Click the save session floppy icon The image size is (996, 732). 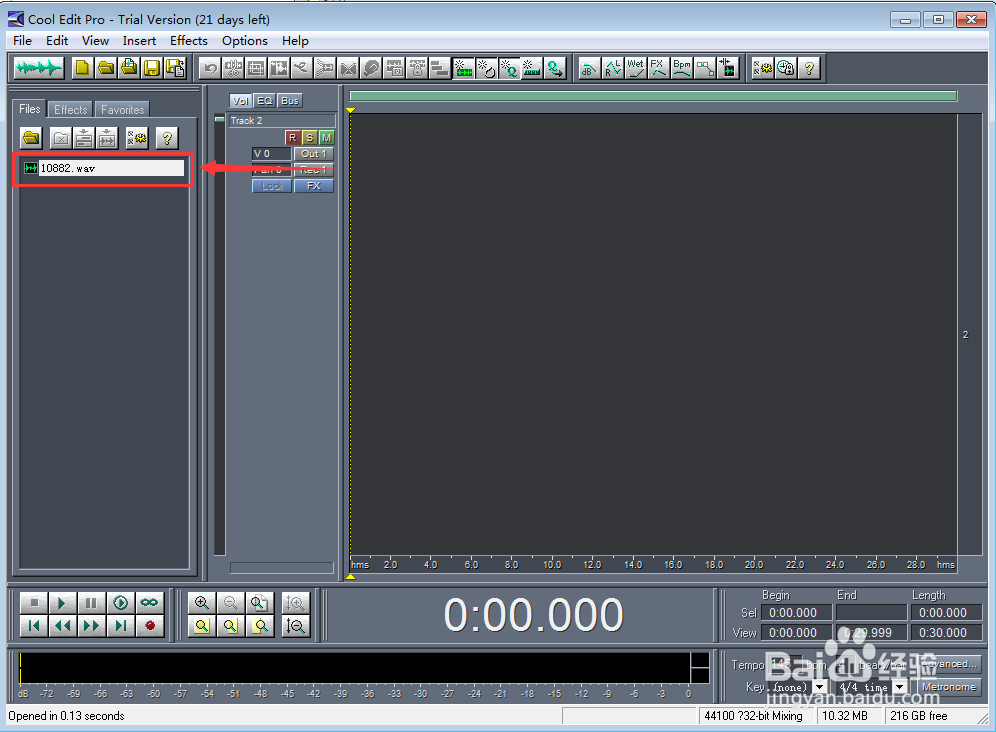[x=152, y=67]
